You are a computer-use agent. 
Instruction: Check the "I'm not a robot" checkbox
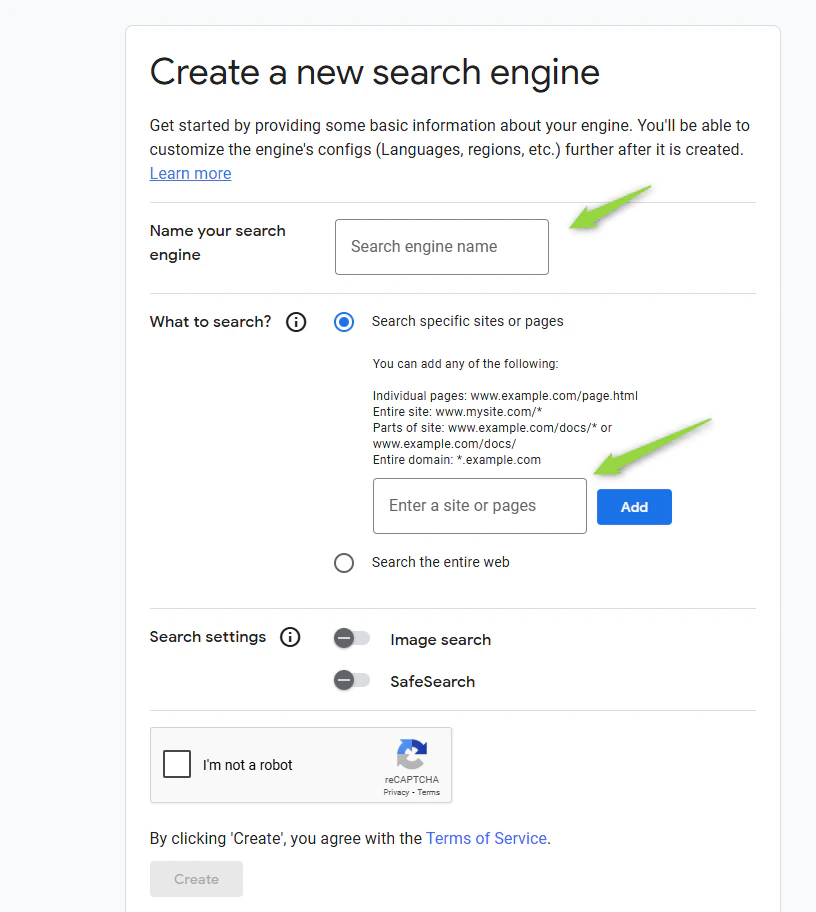[176, 764]
